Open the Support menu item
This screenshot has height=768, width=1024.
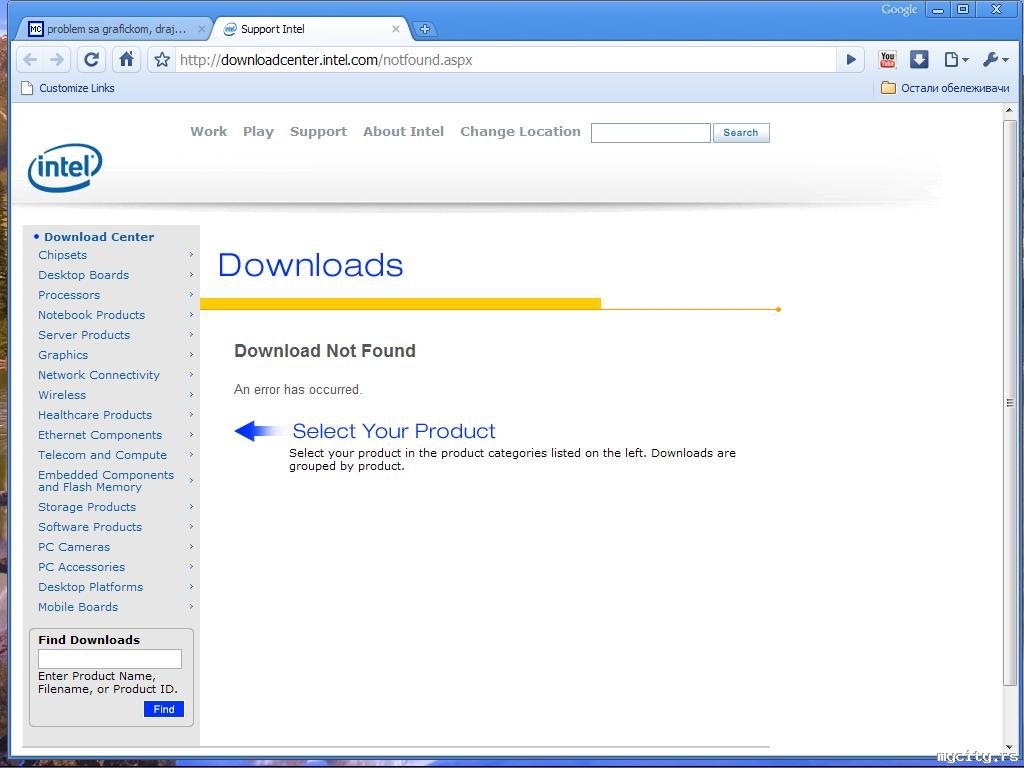319,131
